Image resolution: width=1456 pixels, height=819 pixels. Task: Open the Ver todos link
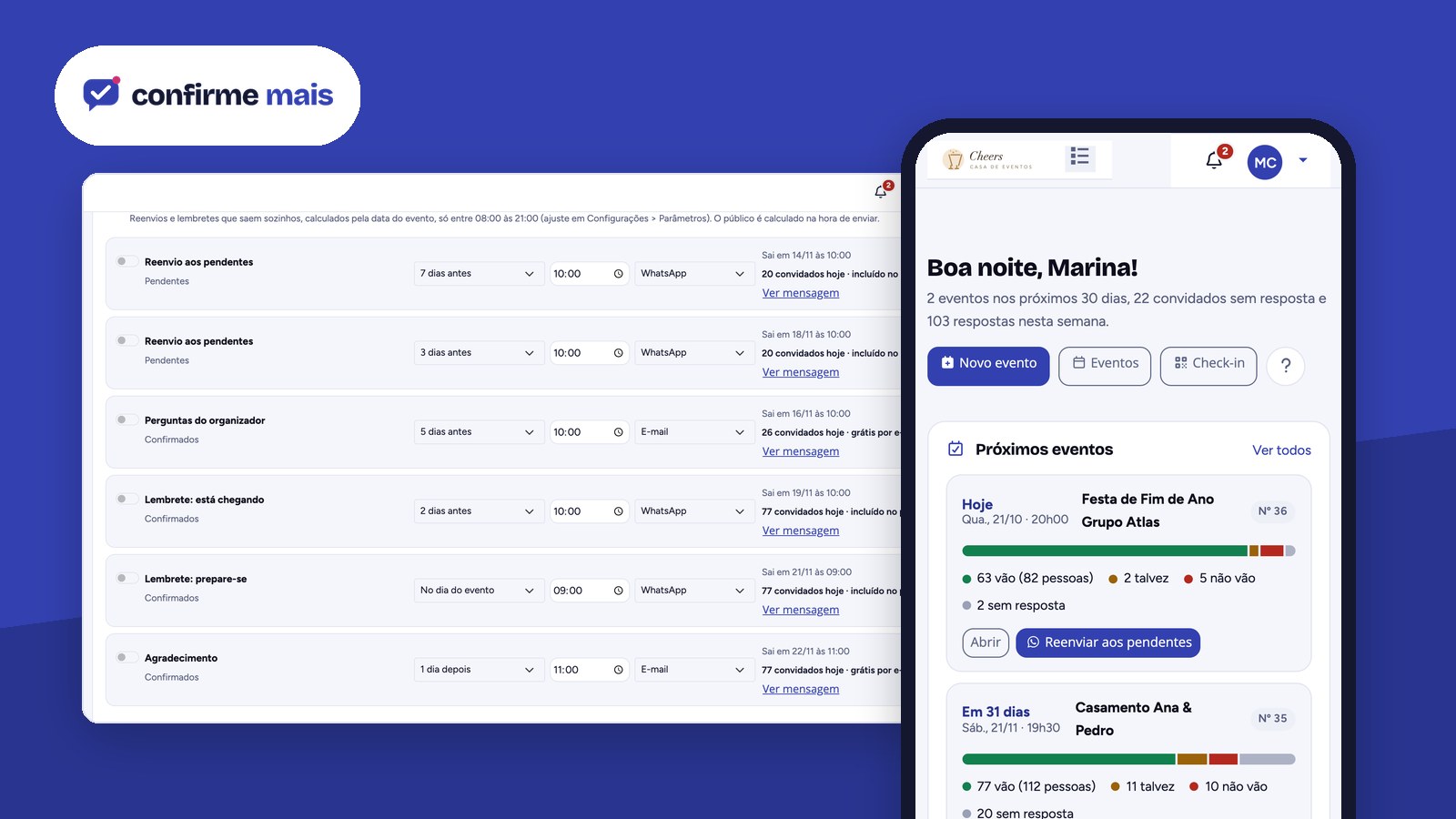[1281, 450]
